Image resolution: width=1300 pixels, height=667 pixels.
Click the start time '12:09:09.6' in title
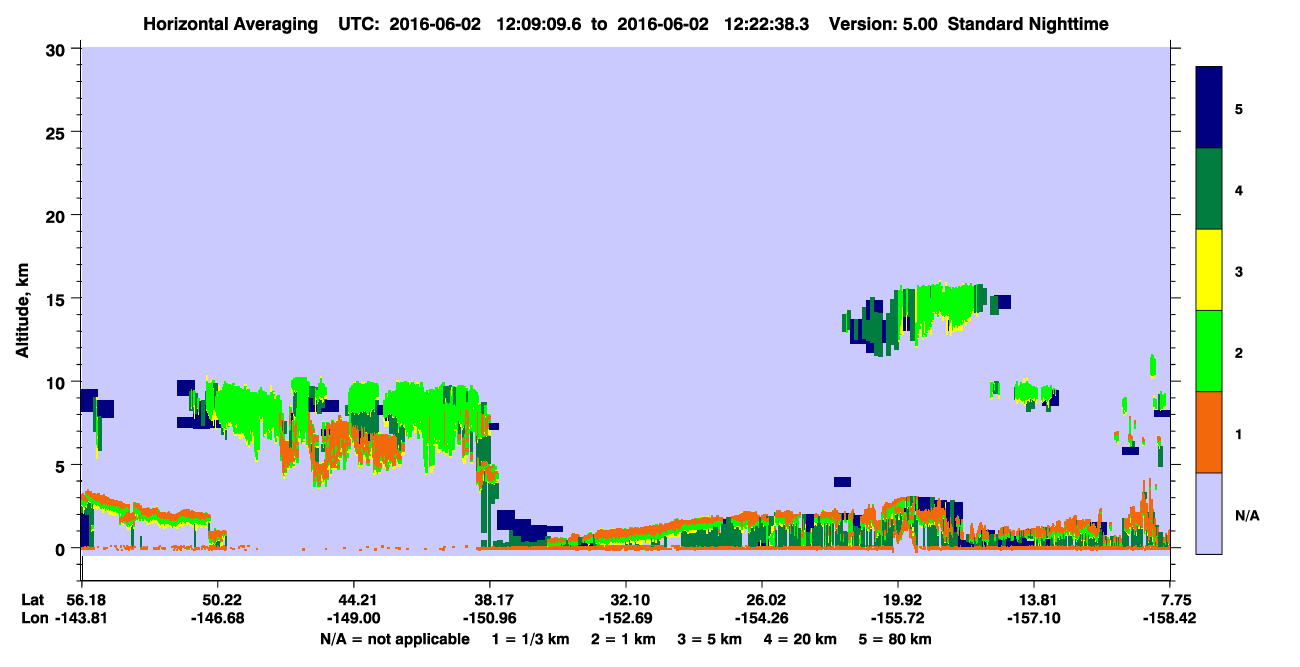point(540,24)
